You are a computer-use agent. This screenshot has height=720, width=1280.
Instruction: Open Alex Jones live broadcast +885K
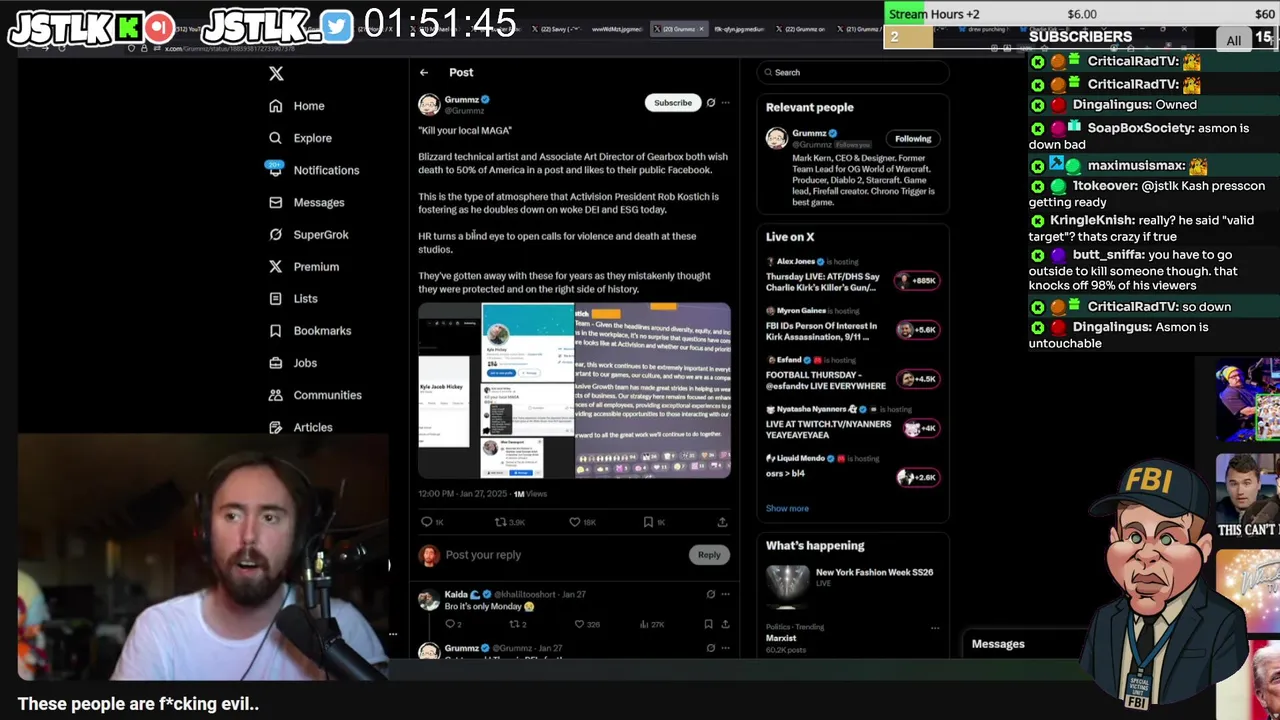coord(853,275)
